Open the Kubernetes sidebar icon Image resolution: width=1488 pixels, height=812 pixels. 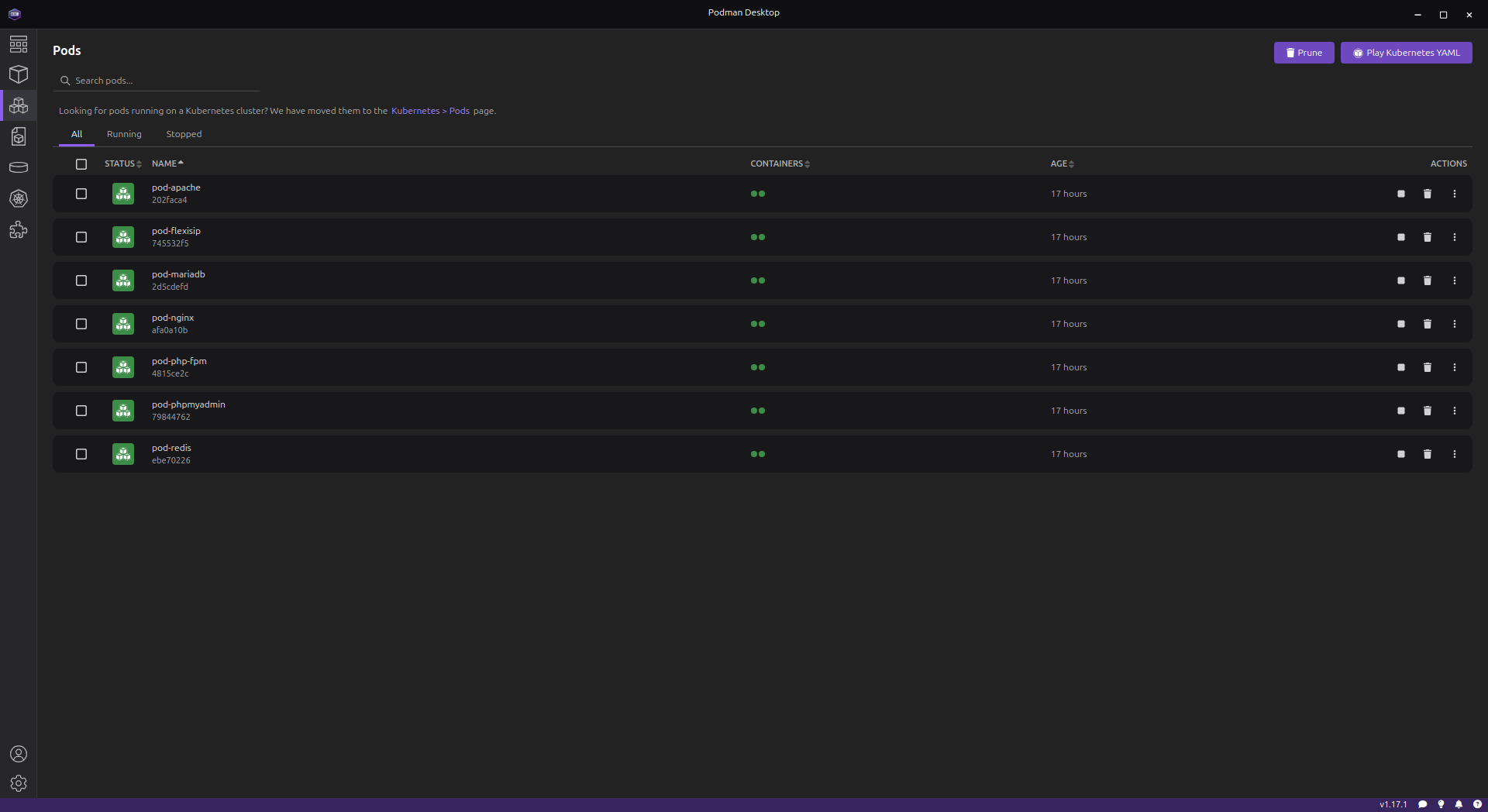[19, 198]
